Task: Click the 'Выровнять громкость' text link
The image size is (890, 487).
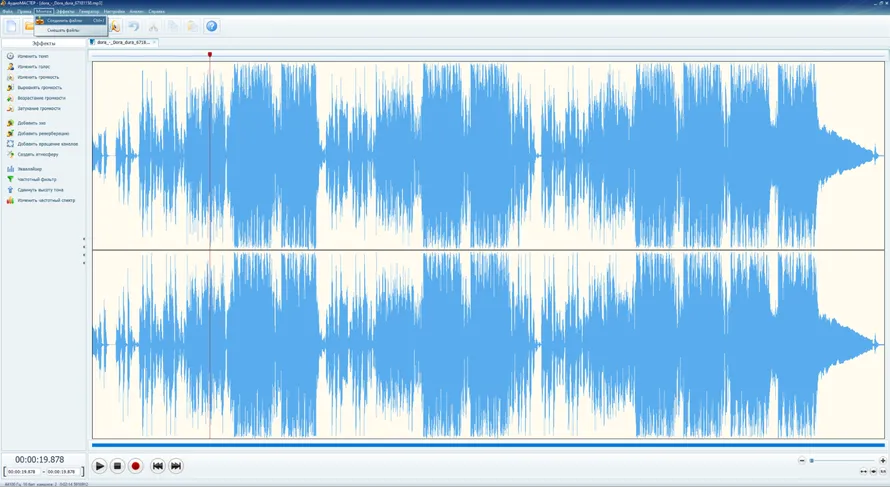Action: pos(40,87)
